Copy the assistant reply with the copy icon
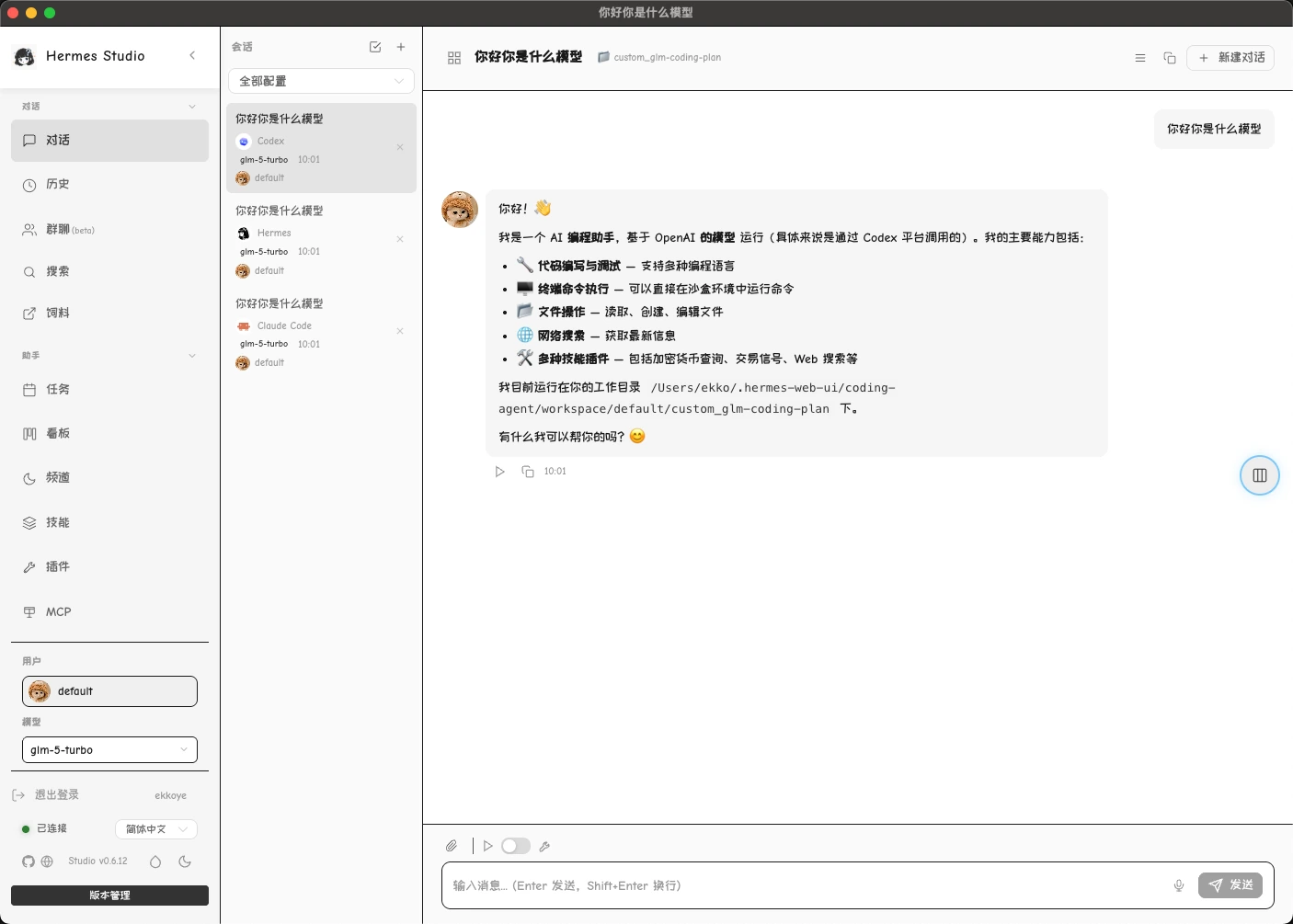 click(x=528, y=472)
